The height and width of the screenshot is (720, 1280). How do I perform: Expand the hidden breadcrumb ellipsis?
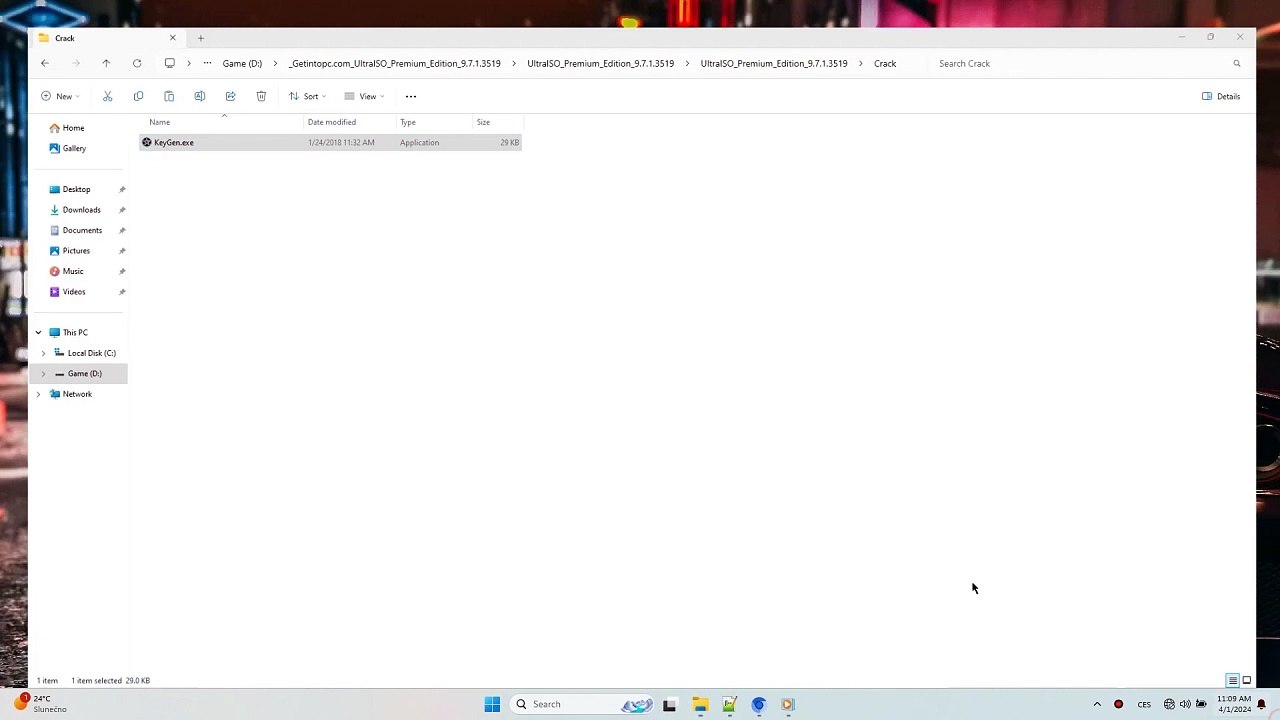tap(207, 63)
